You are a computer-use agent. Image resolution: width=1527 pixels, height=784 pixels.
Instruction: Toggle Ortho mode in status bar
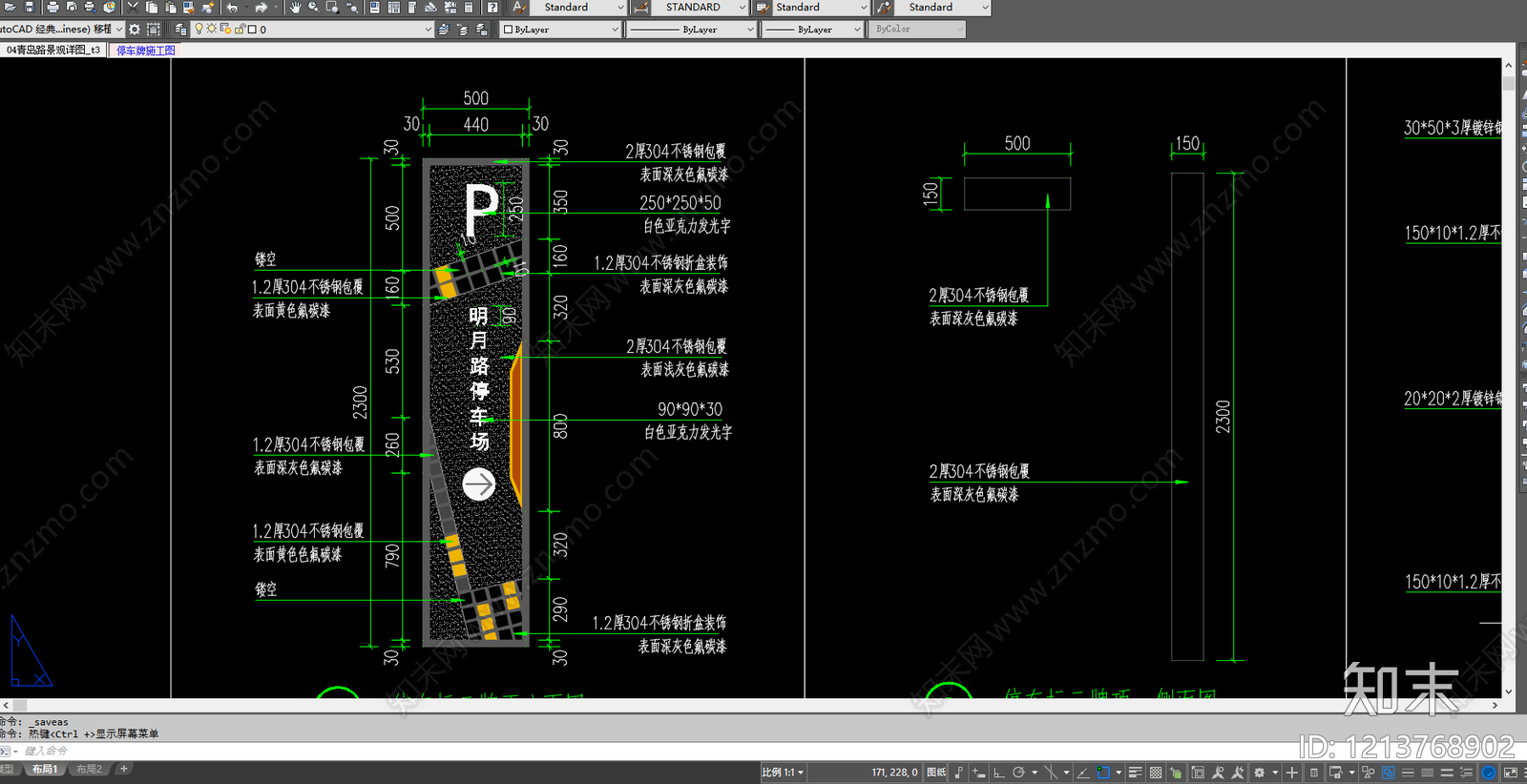click(998, 773)
